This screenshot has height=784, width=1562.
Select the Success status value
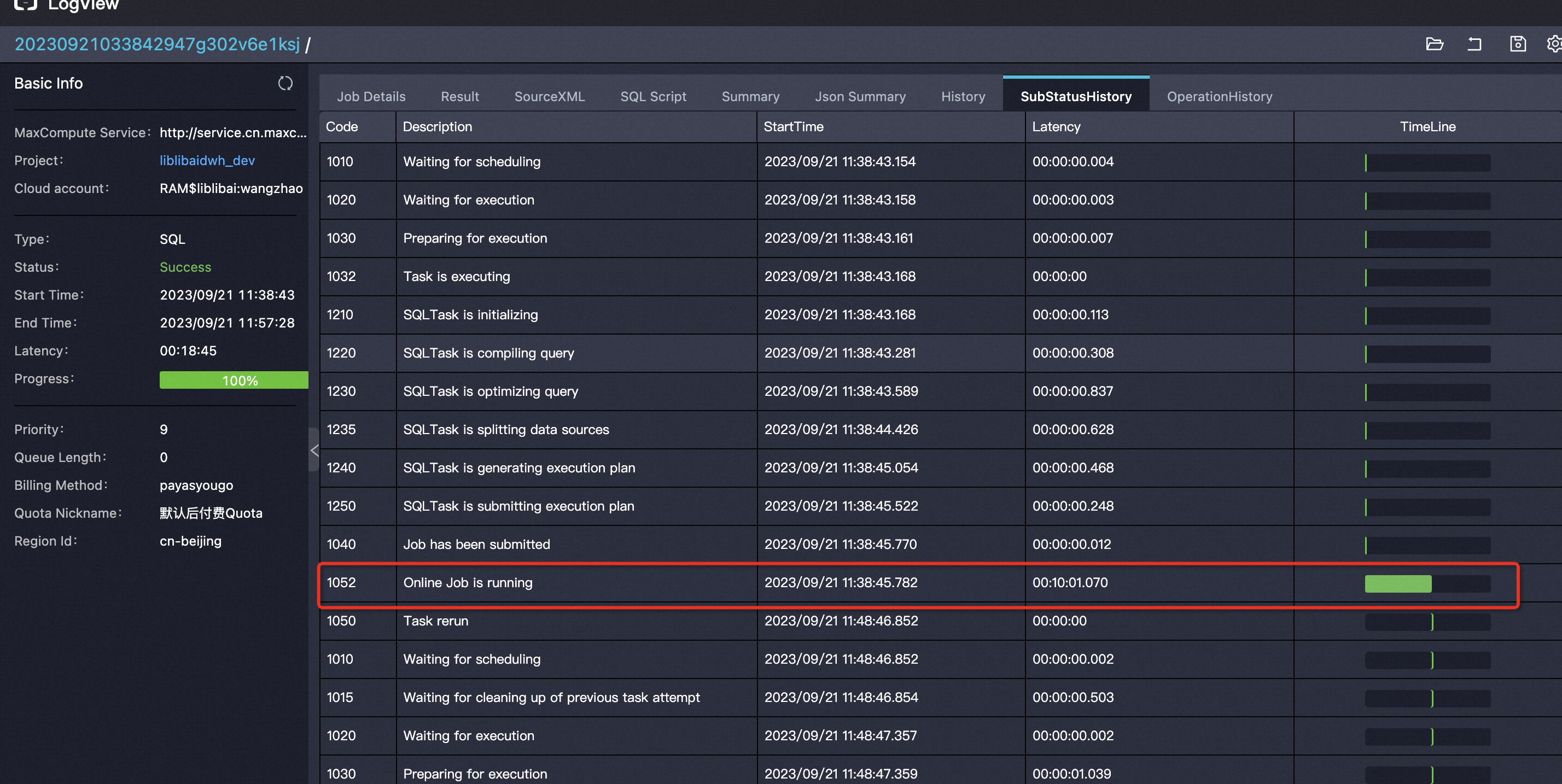185,267
